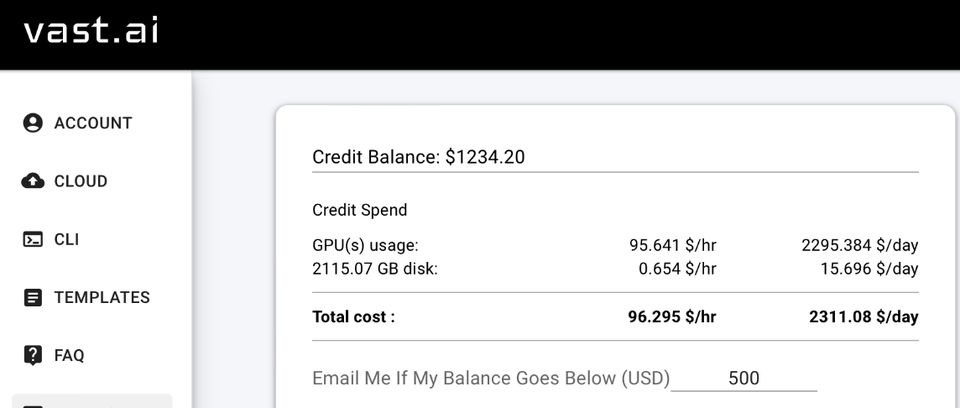Viewport: 960px width, 408px height.
Task: Open Account via the person icon
Action: coord(32,123)
